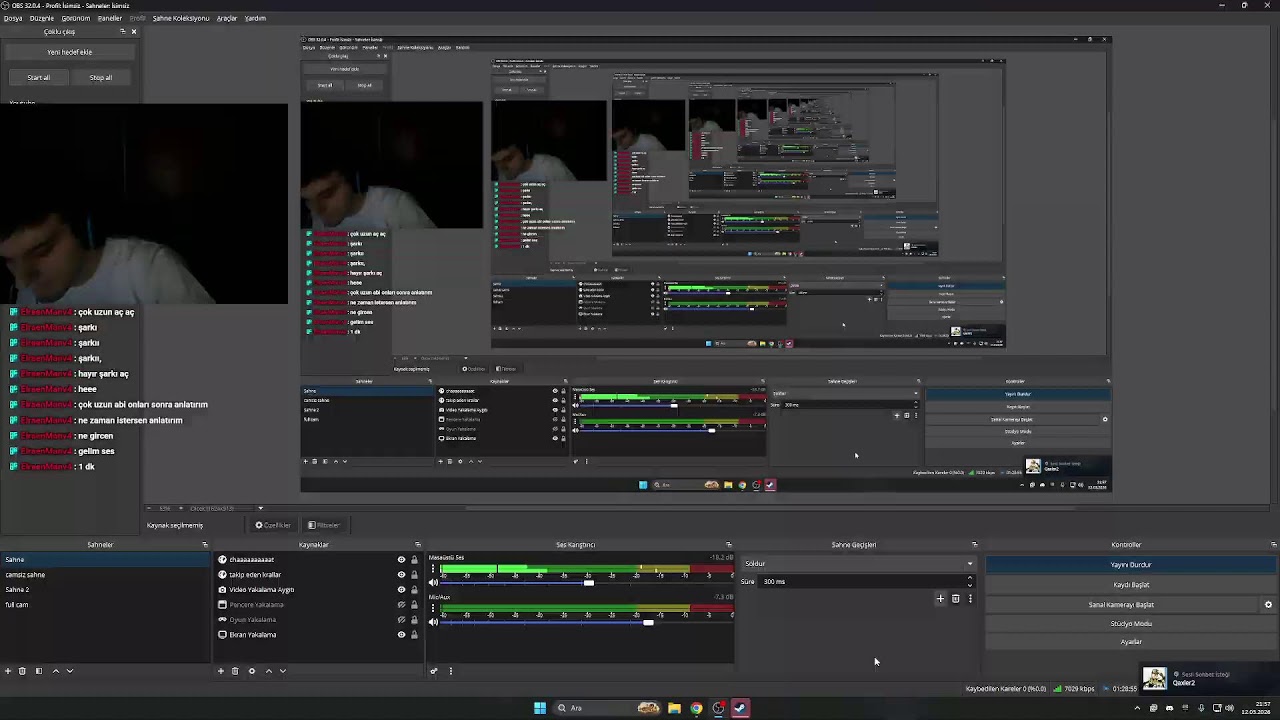Screen dimensions: 1280x720
Task: Click the Start all button
Action: pyautogui.click(x=39, y=78)
